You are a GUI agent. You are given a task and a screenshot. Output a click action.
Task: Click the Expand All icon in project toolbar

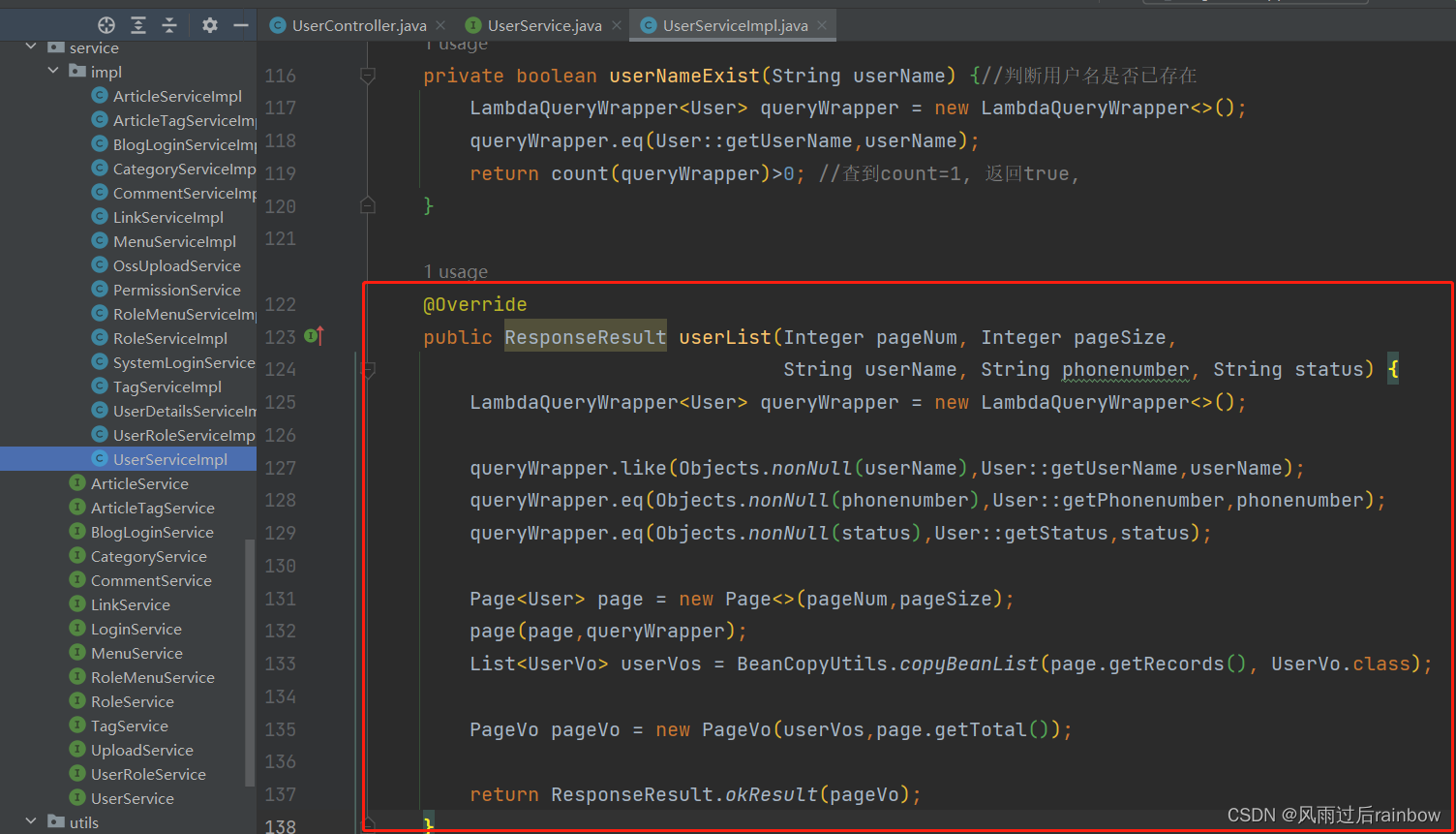(138, 25)
